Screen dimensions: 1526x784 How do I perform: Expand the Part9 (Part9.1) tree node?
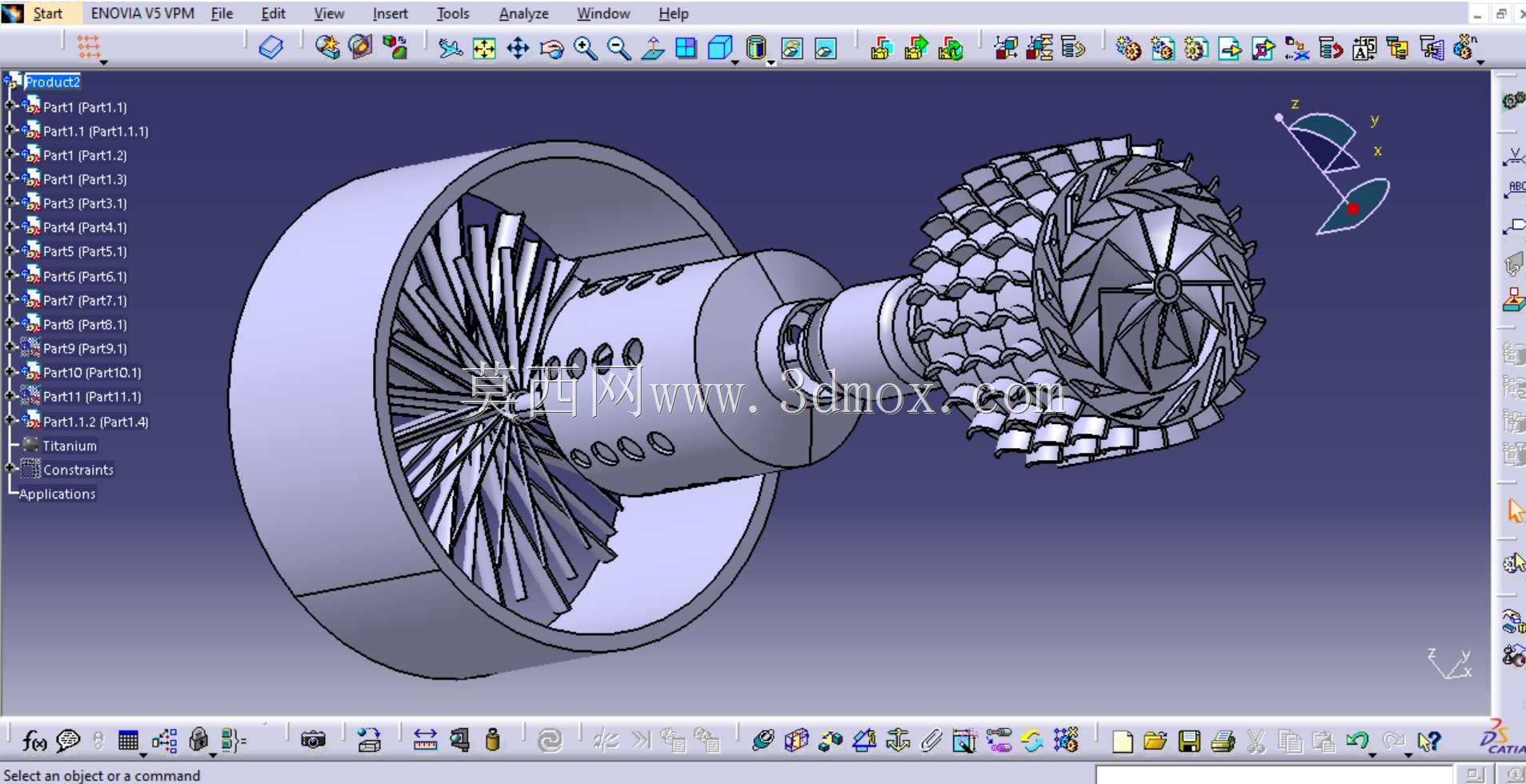coord(10,348)
